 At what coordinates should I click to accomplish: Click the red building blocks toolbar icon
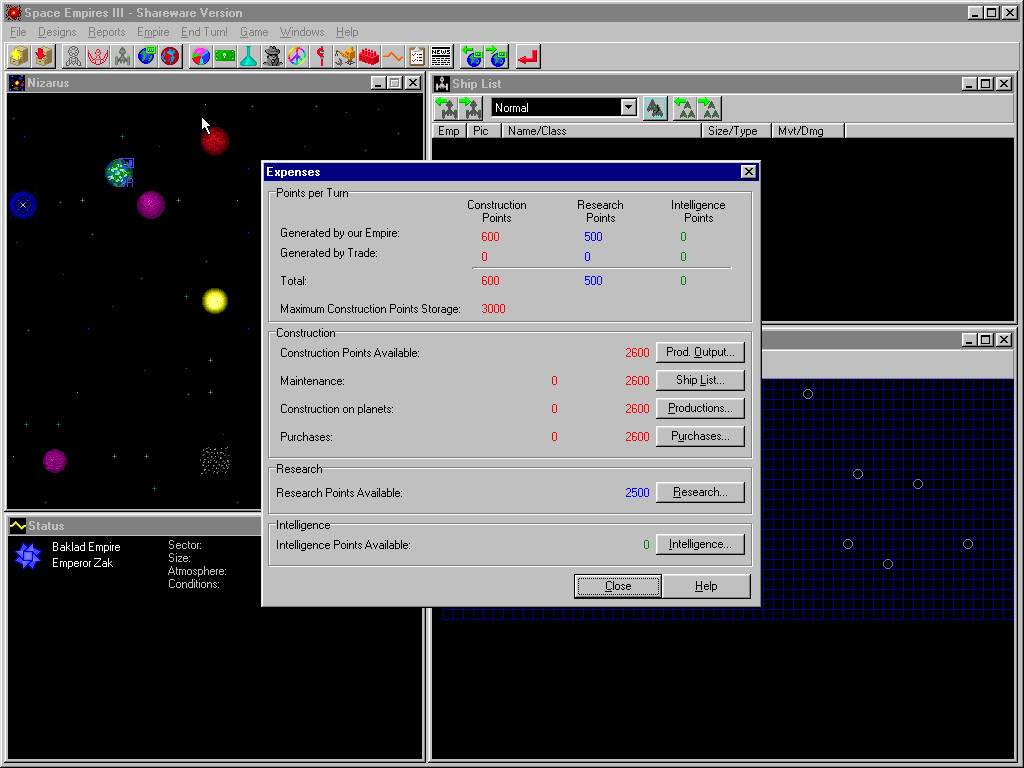(x=369, y=56)
